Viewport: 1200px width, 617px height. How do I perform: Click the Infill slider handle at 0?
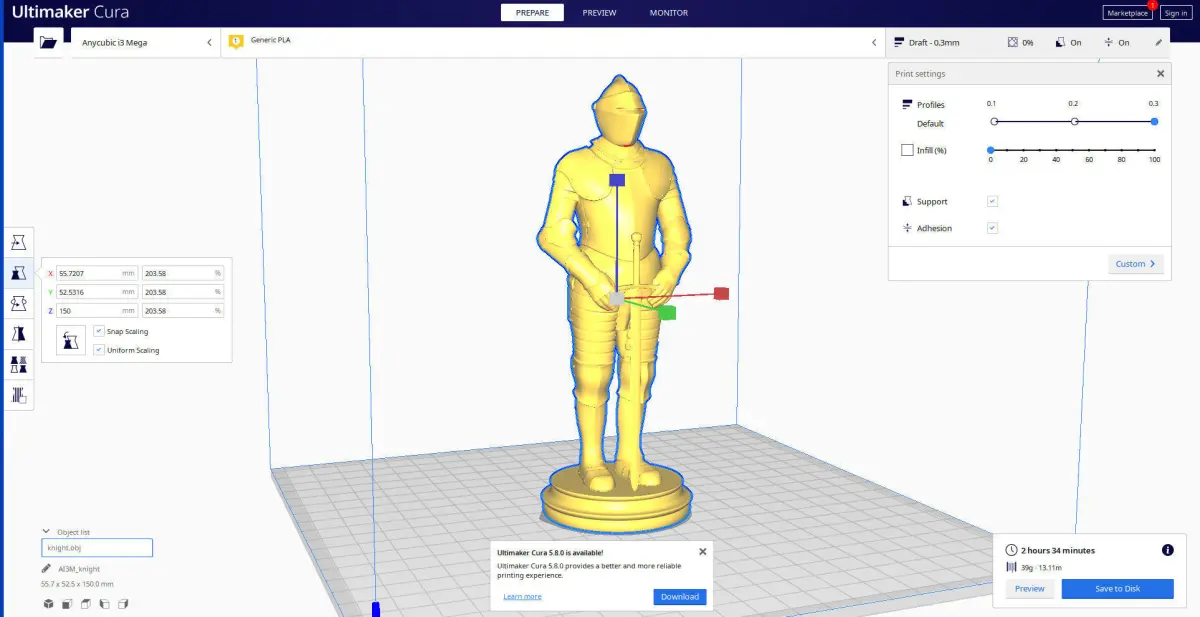[990, 150]
